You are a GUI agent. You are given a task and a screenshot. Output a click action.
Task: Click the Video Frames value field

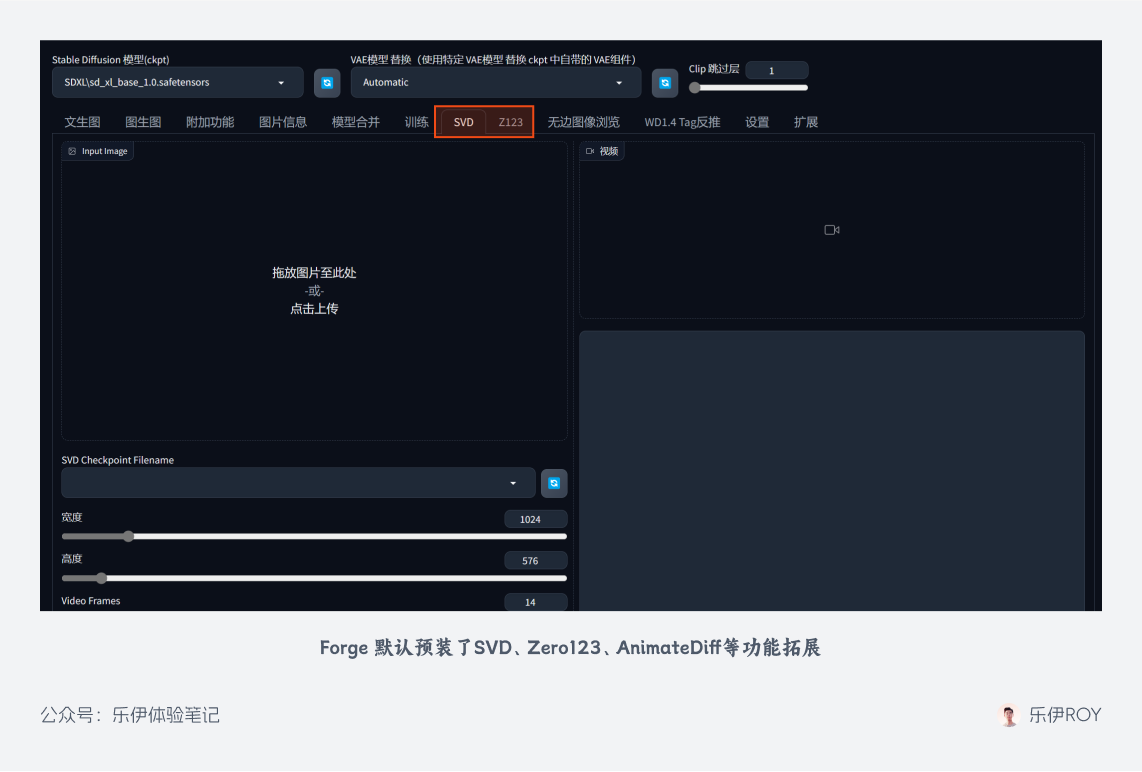click(536, 601)
